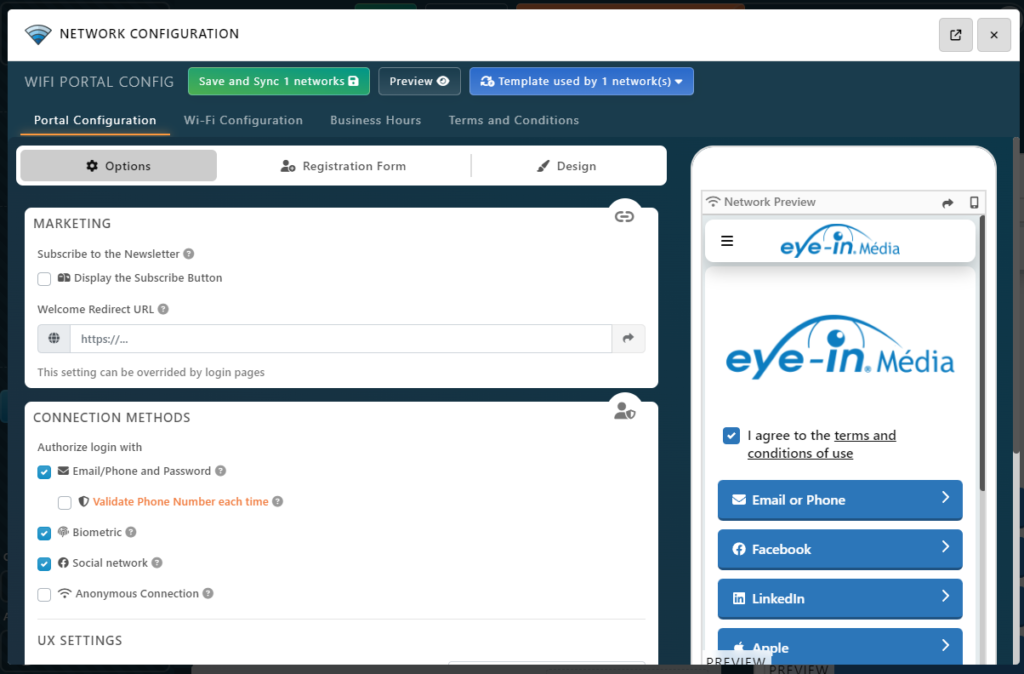Click the wifi logo in the dialog title
This screenshot has width=1024, height=674.
click(38, 34)
